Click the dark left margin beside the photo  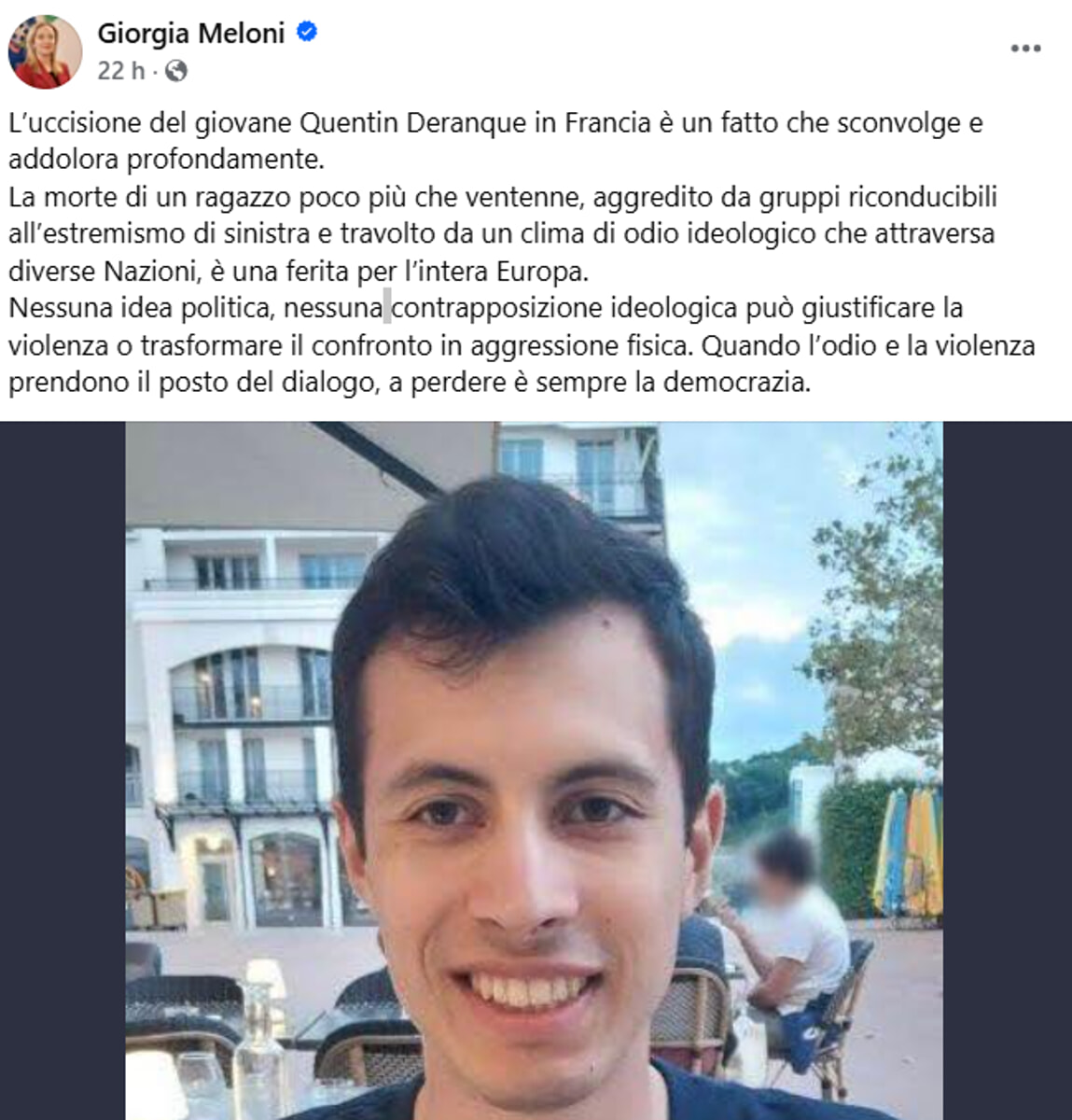coord(63,770)
